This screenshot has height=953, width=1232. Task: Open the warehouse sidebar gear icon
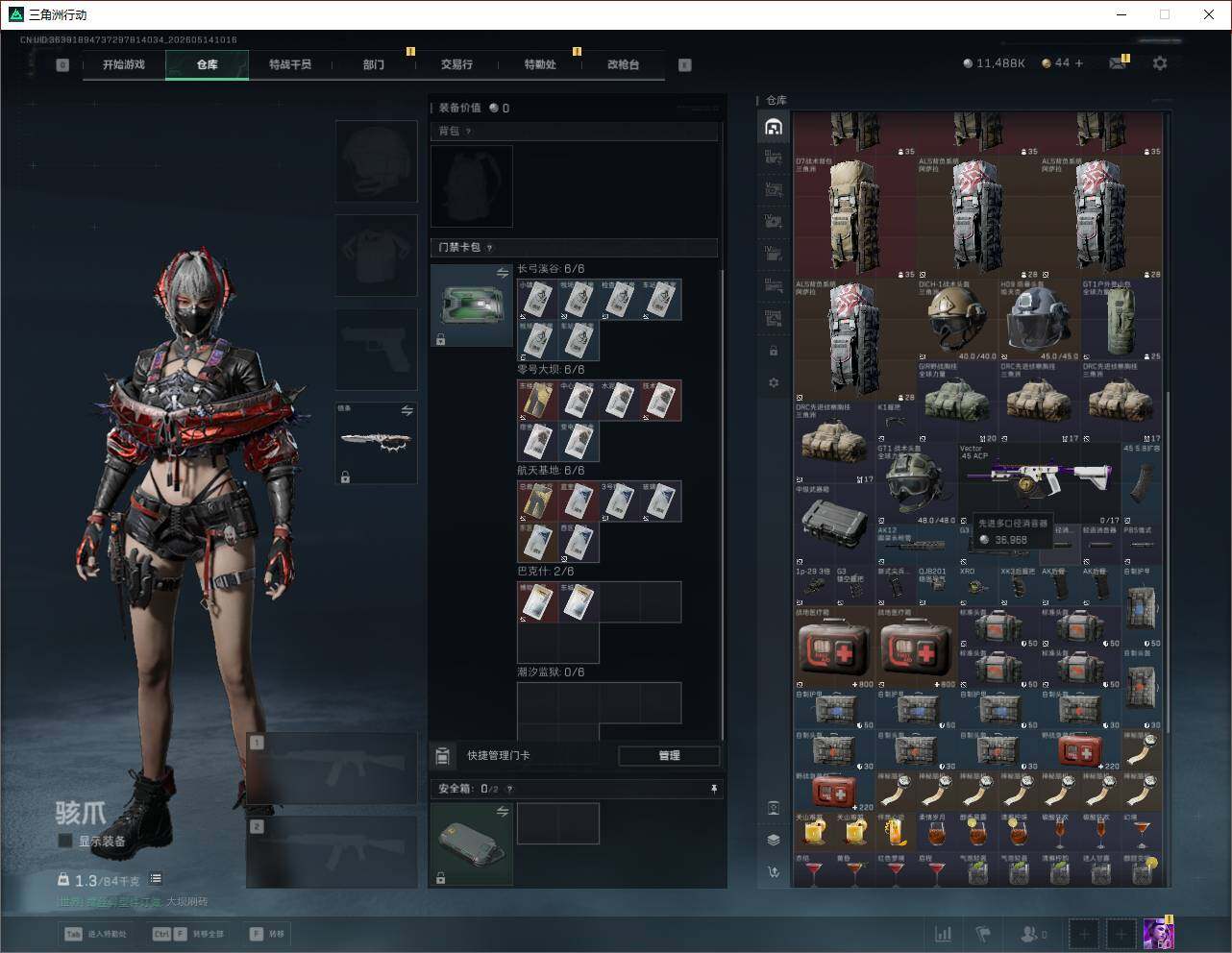[x=774, y=382]
